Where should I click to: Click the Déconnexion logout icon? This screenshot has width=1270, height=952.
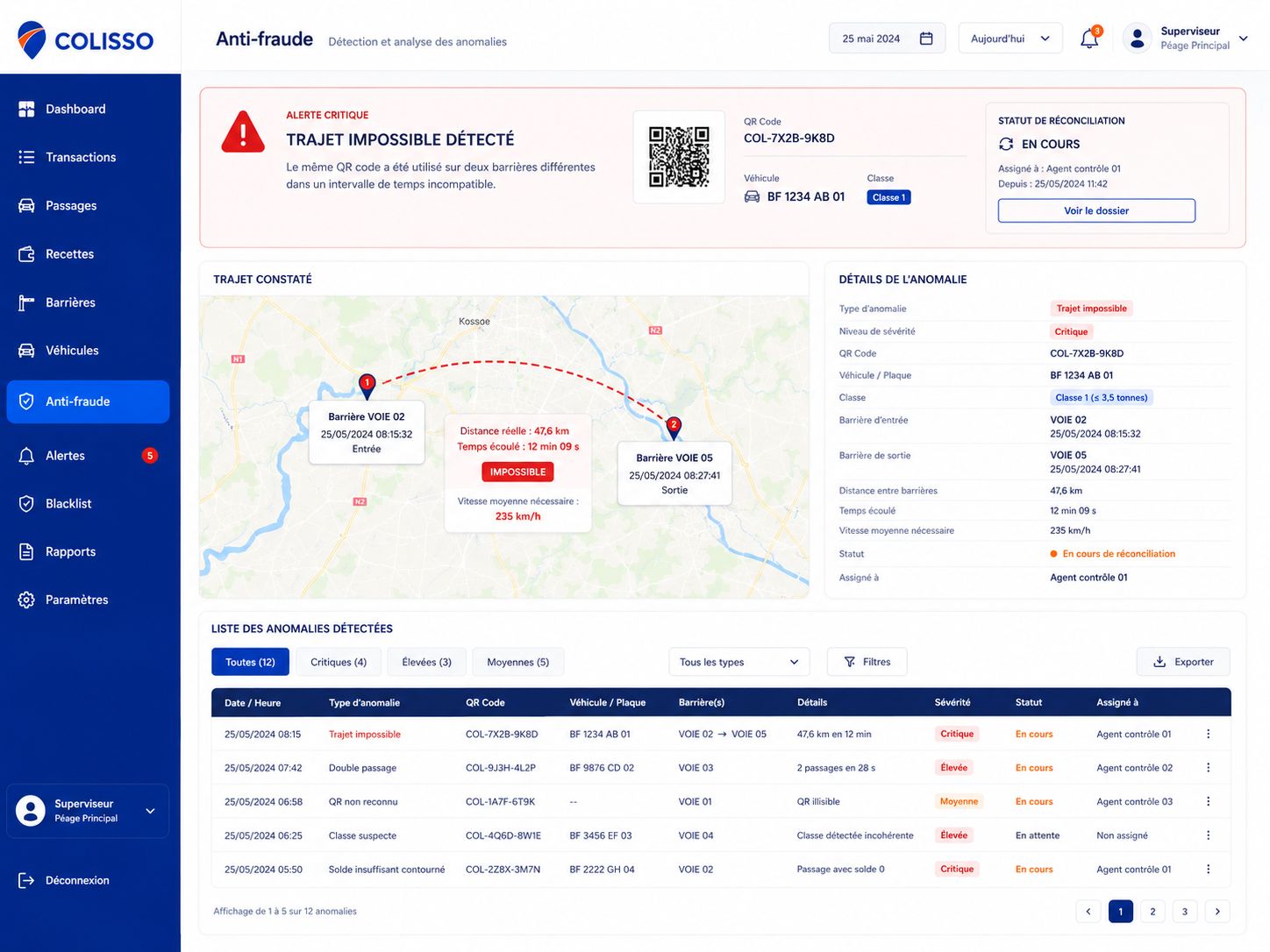tap(26, 880)
